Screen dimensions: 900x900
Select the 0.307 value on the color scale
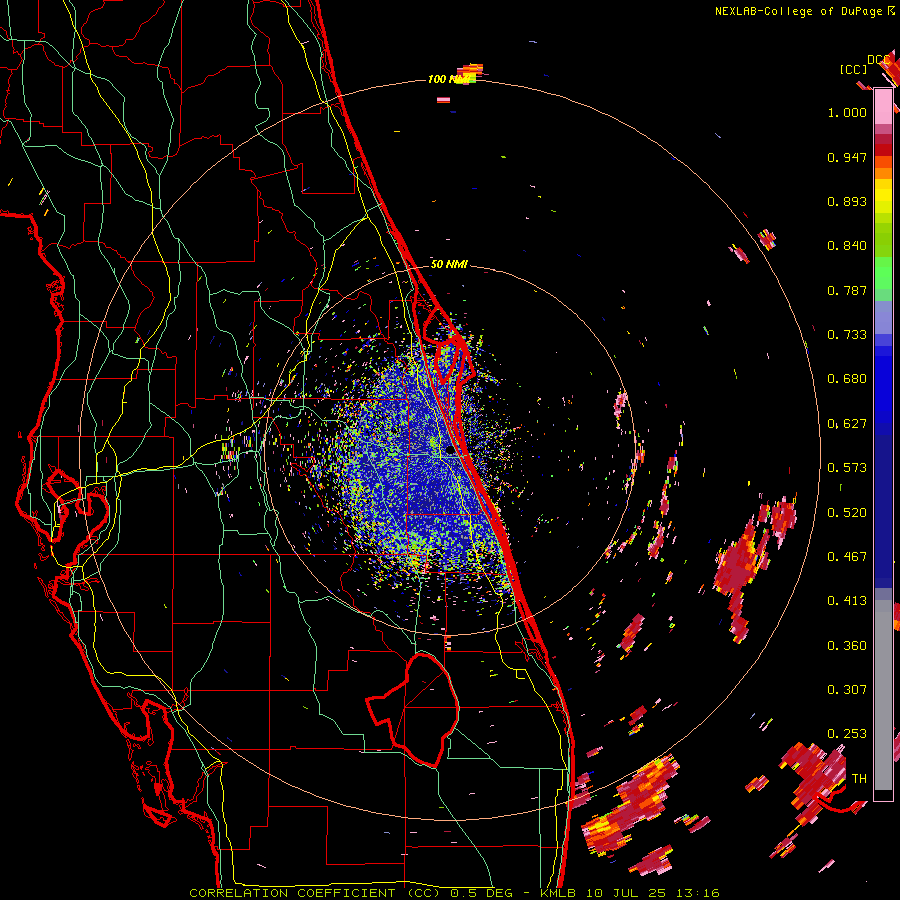point(847,690)
